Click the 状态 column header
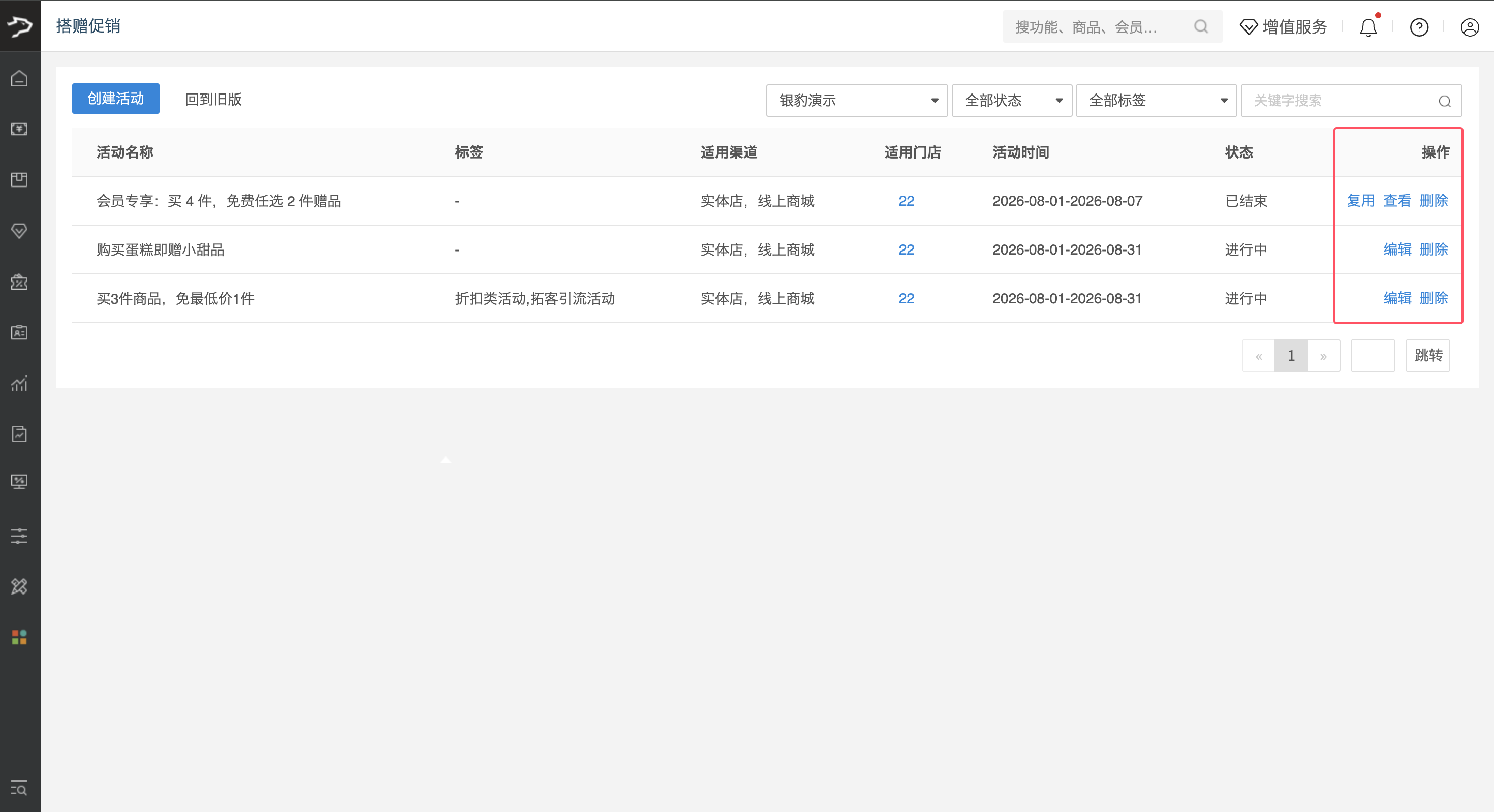The image size is (1494, 812). click(x=1239, y=152)
